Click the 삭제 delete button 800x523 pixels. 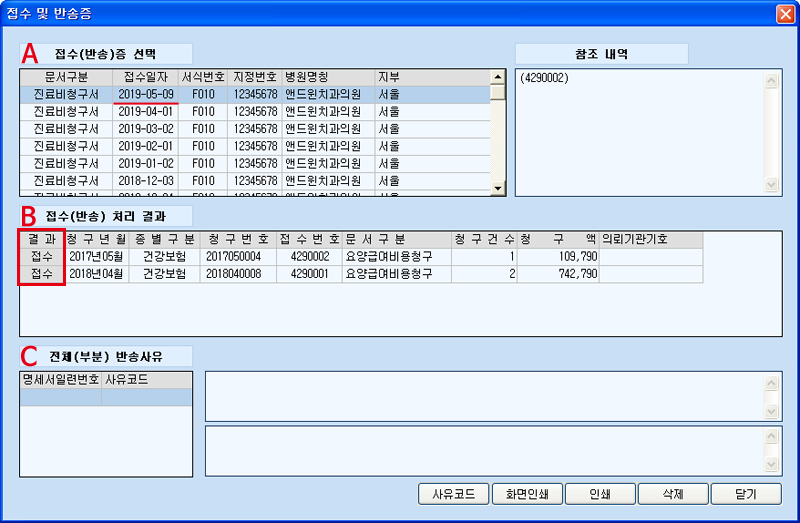pos(673,494)
